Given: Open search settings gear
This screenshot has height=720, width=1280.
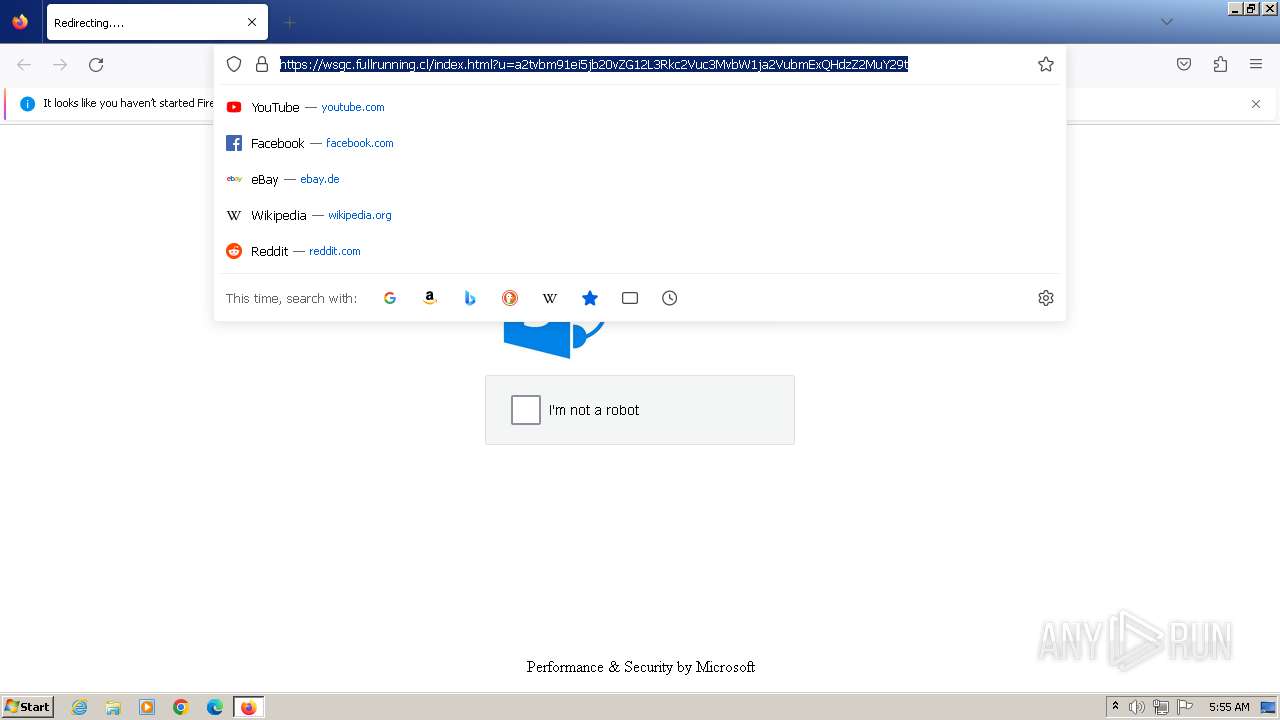Looking at the screenshot, I should (1046, 298).
